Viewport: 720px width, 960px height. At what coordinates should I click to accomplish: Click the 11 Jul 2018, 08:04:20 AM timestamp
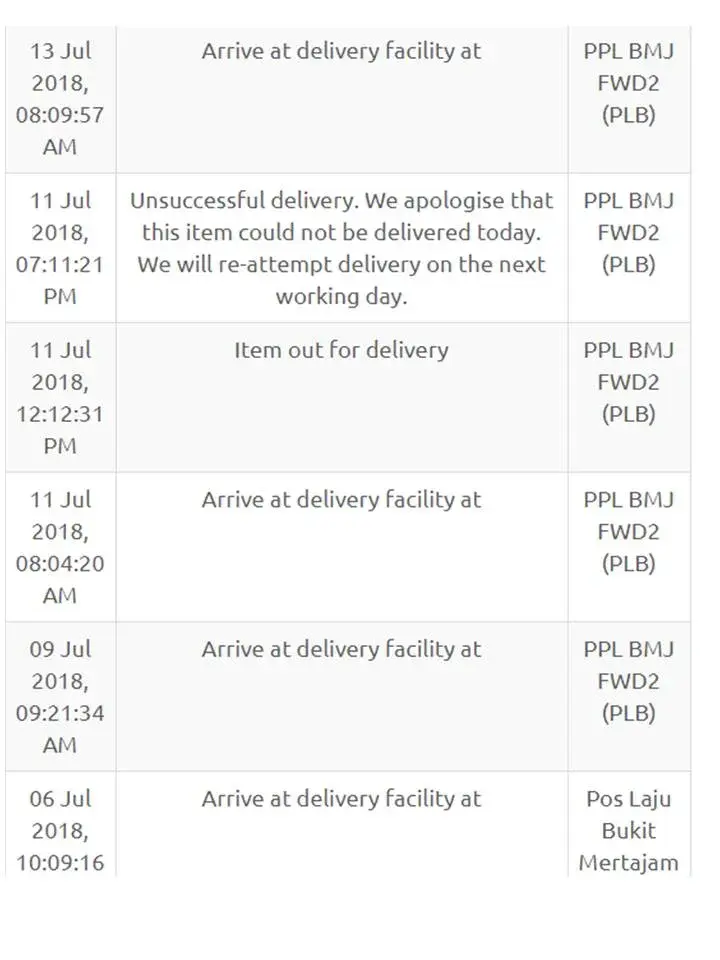60,547
